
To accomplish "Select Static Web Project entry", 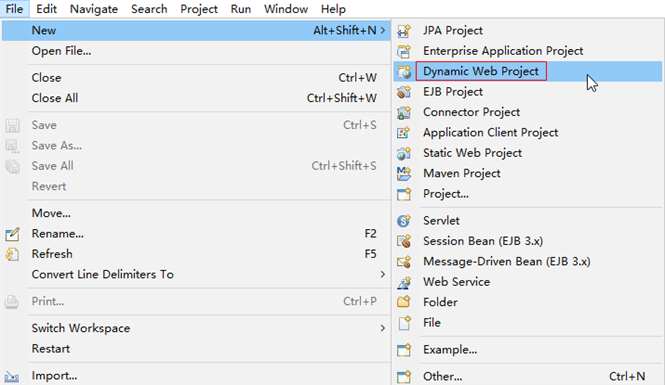I will (x=528, y=153).
